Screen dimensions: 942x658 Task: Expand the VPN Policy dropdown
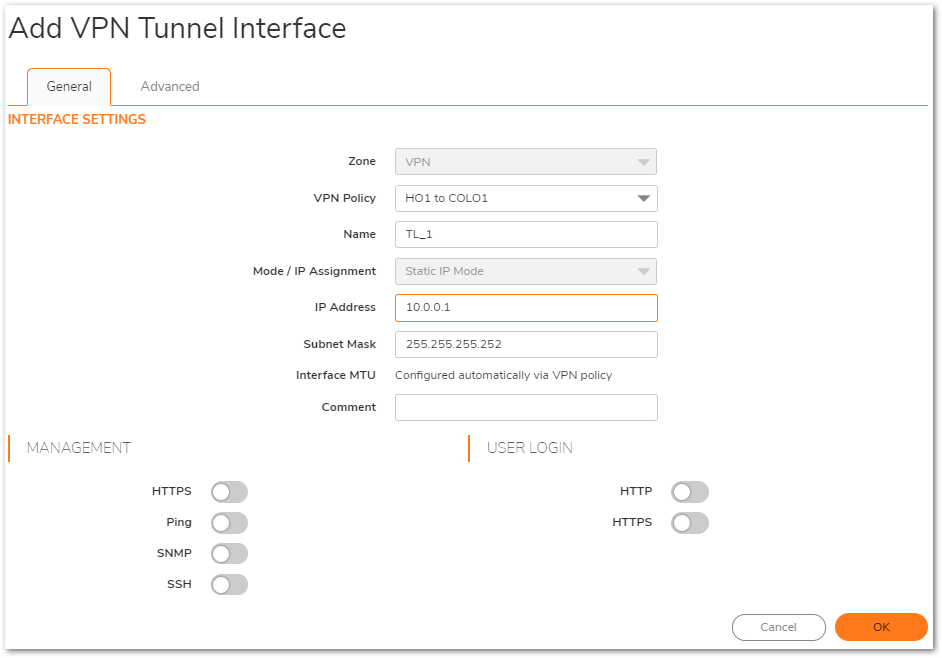coord(525,198)
